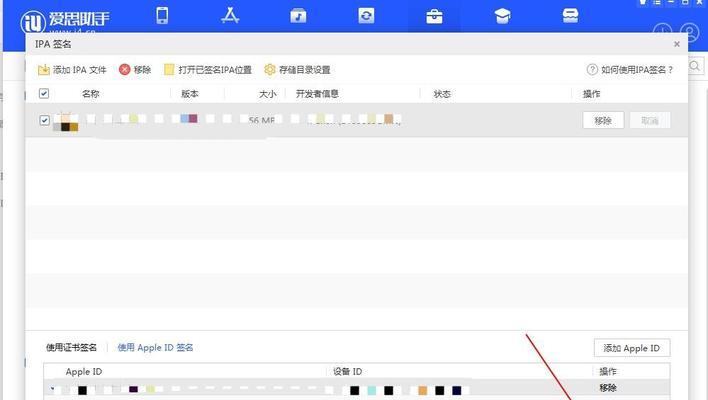Screen dimensions: 708x400
Task: Click the 开发者信息 column header
Action: pyautogui.click(x=317, y=93)
